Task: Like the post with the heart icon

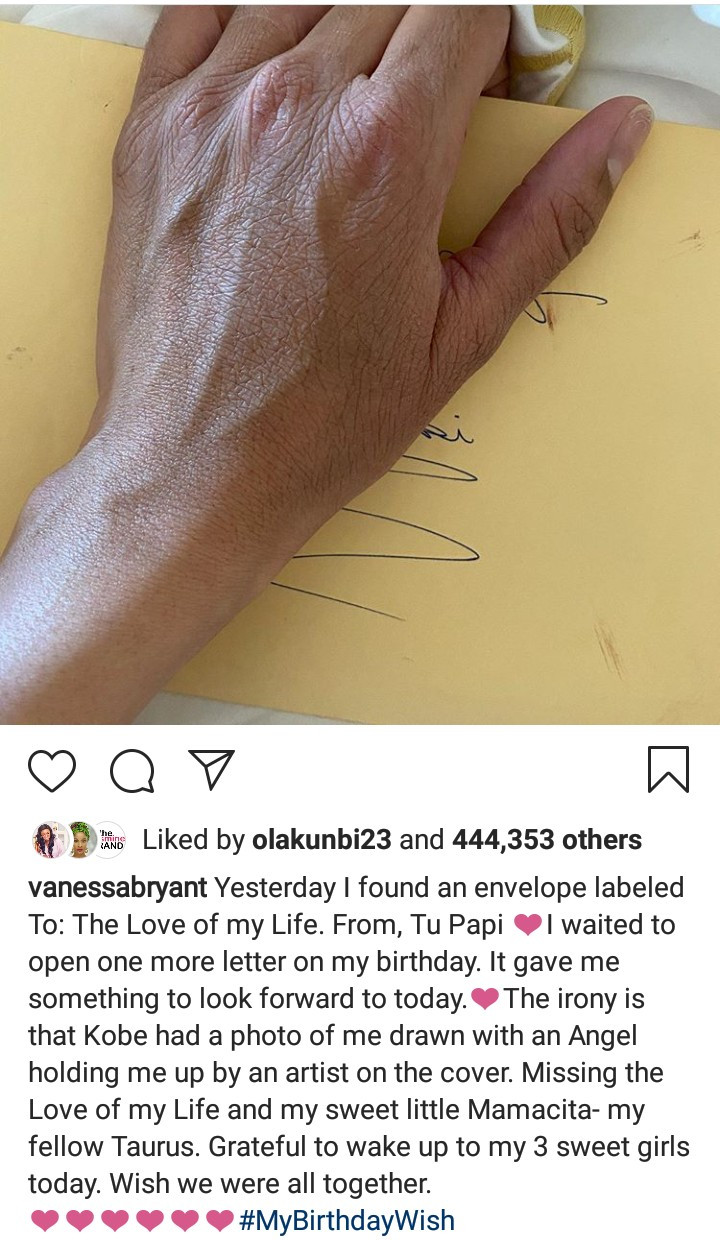Action: pyautogui.click(x=52, y=771)
